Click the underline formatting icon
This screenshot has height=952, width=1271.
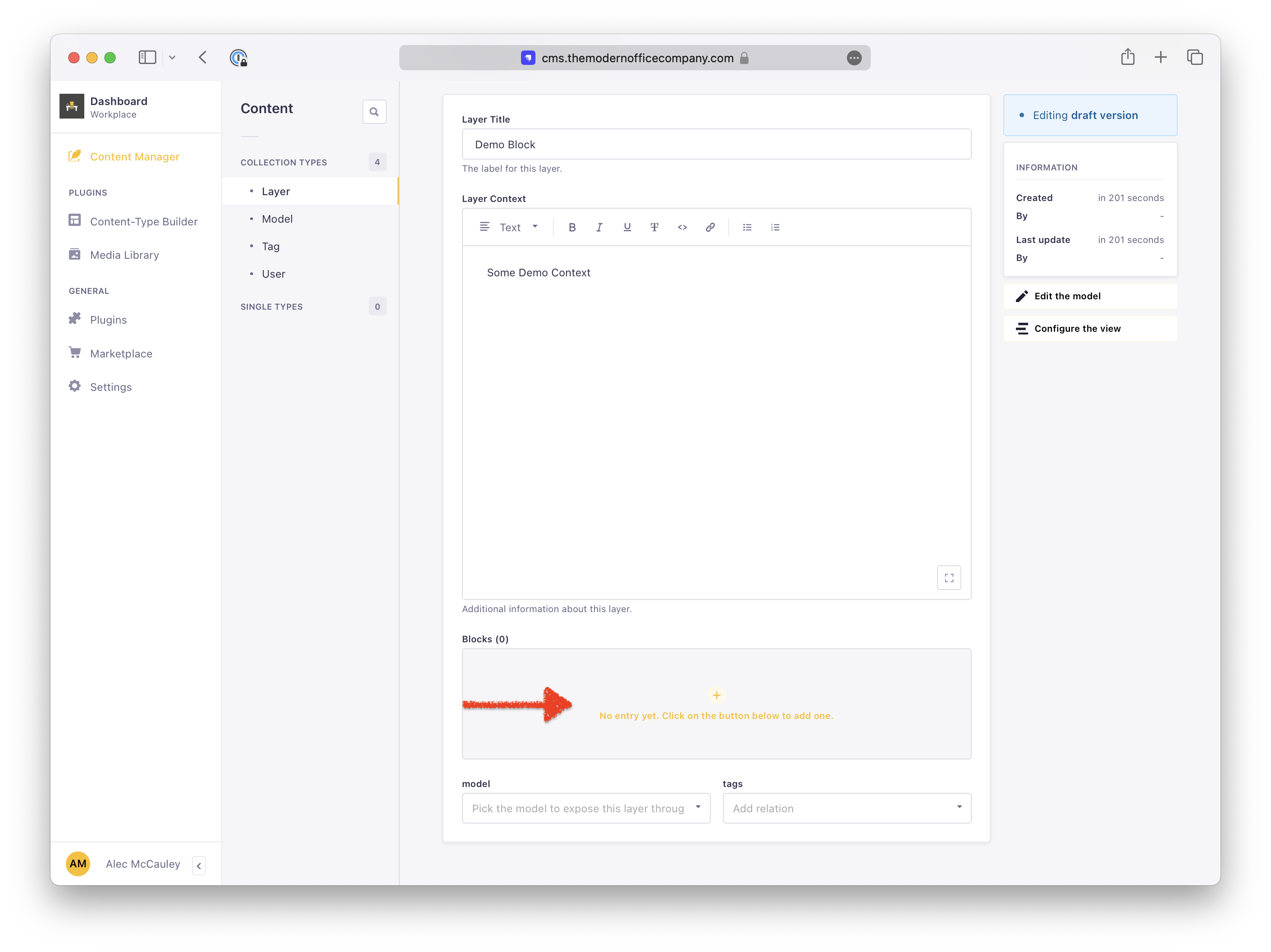(627, 227)
